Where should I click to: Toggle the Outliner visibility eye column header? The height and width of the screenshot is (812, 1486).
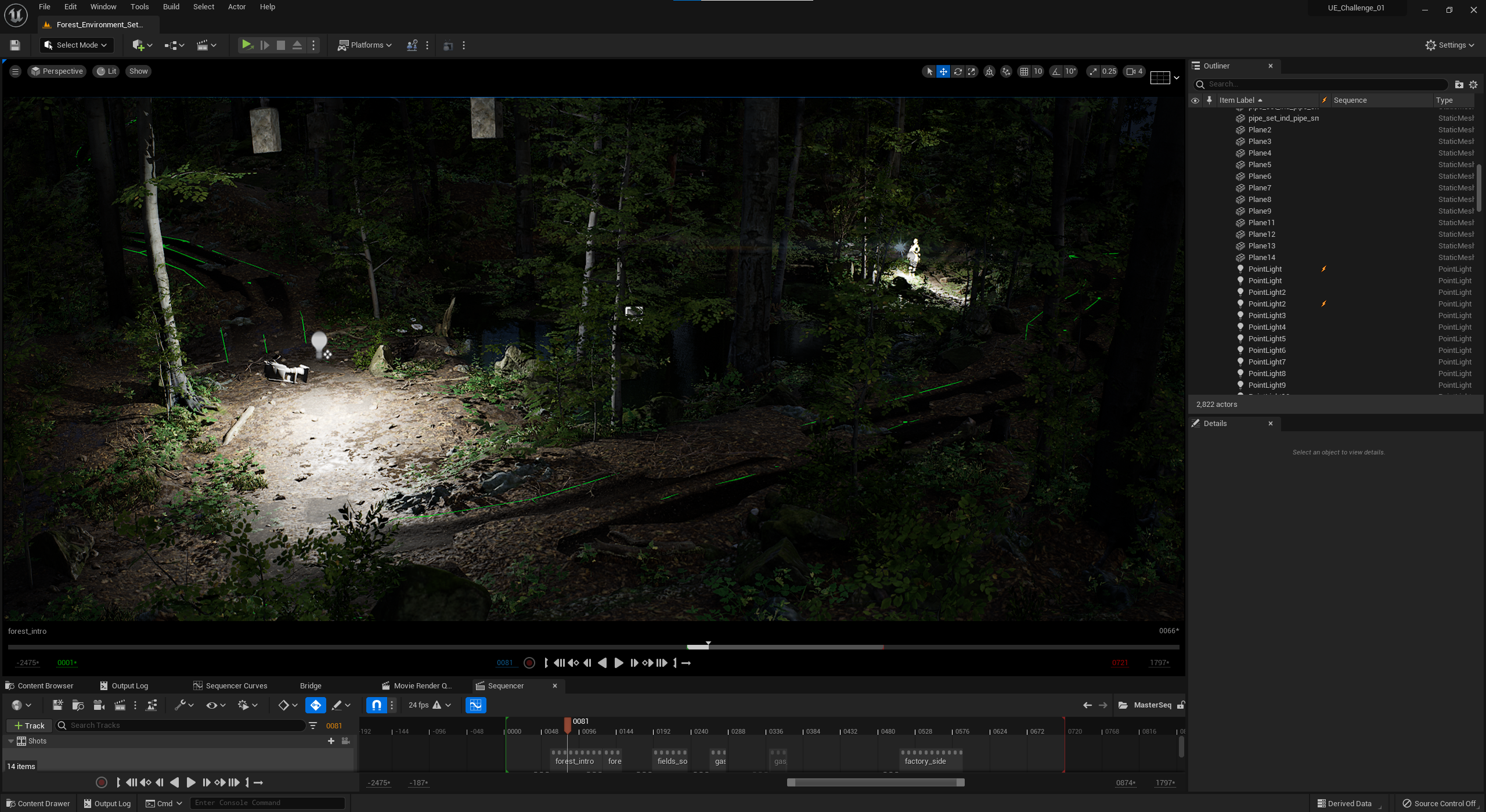click(x=1195, y=100)
